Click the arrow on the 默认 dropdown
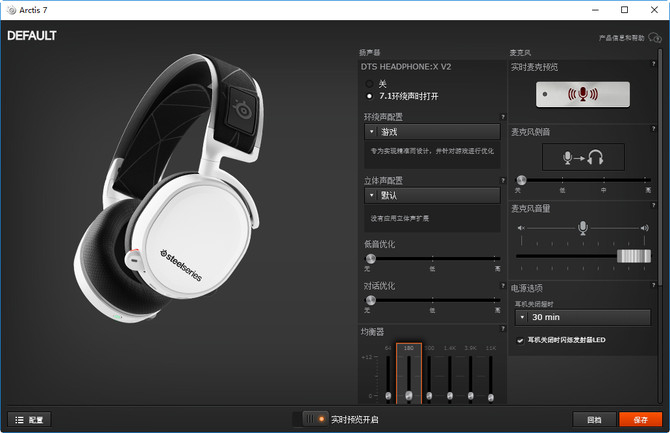 coord(371,195)
